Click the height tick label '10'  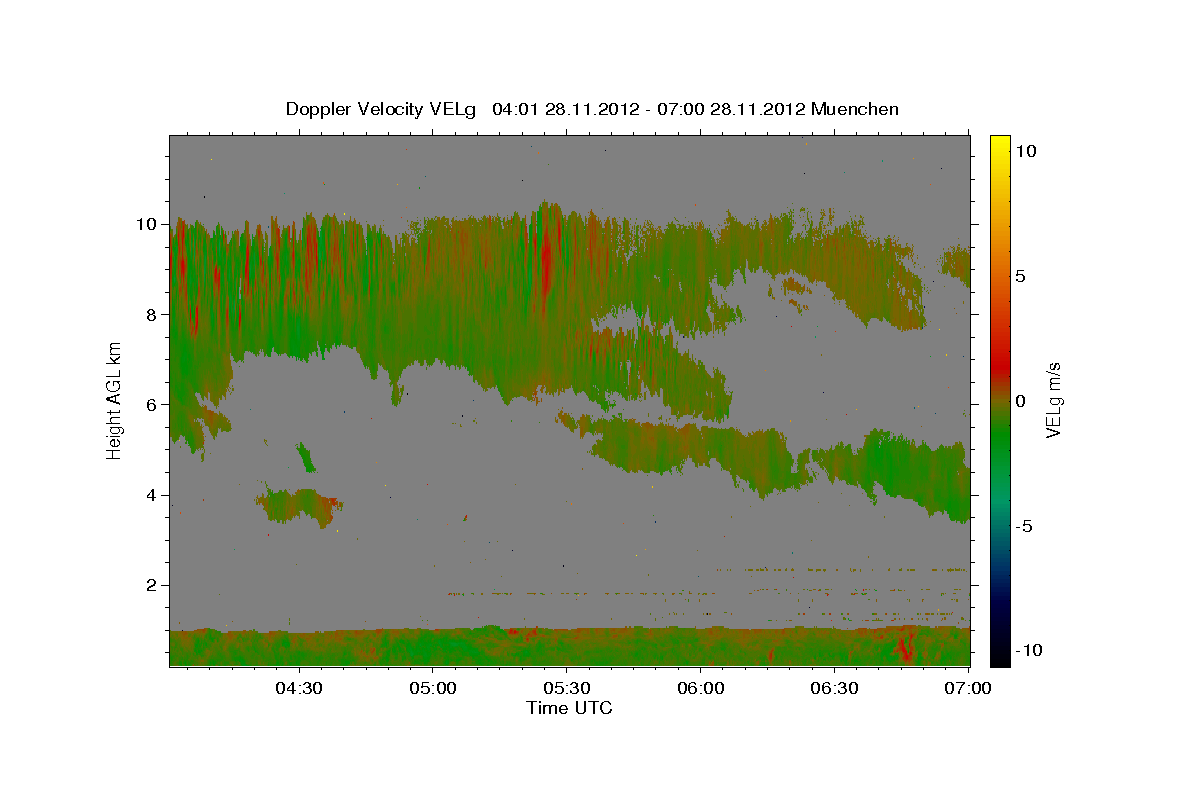(146, 224)
